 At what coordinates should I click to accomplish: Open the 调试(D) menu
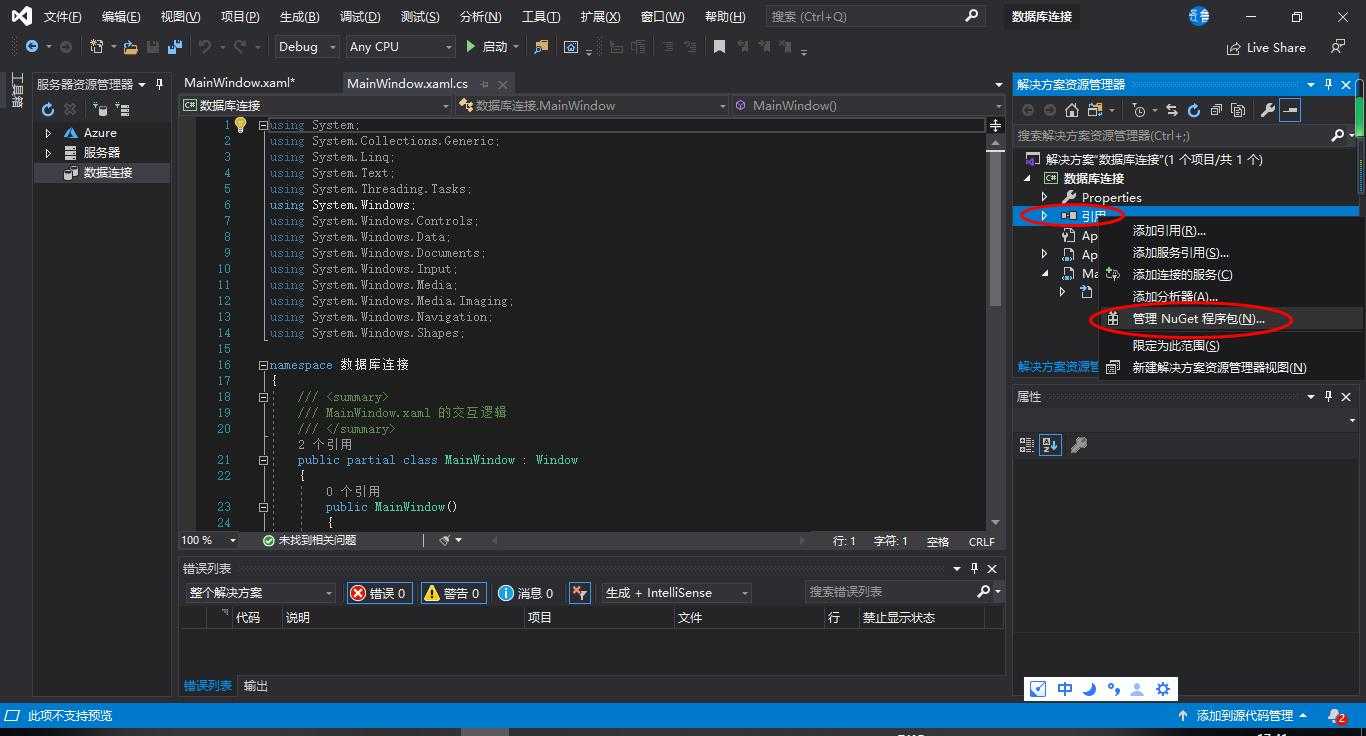pos(360,17)
